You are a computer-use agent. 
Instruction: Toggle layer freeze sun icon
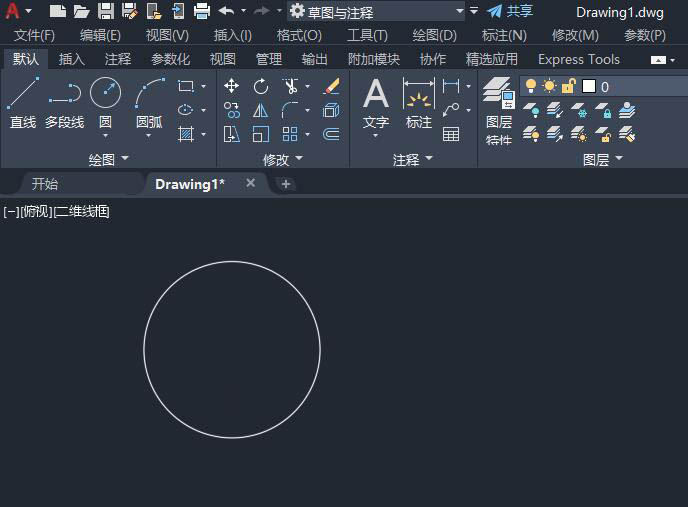coord(549,87)
